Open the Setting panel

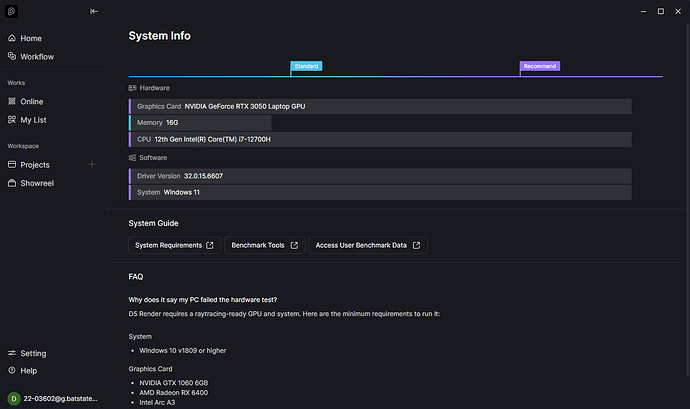point(33,353)
